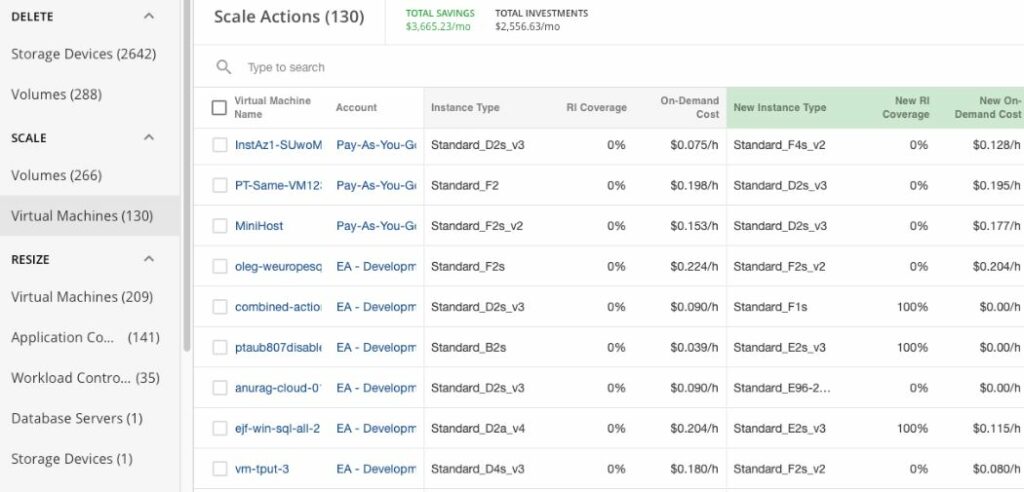Click the Standard_E96-2... new instance cell
The height and width of the screenshot is (492, 1024).
(x=782, y=388)
